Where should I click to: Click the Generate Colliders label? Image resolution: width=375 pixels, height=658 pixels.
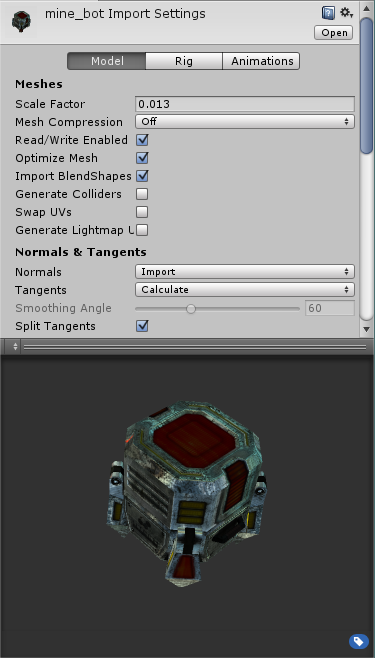[68, 194]
